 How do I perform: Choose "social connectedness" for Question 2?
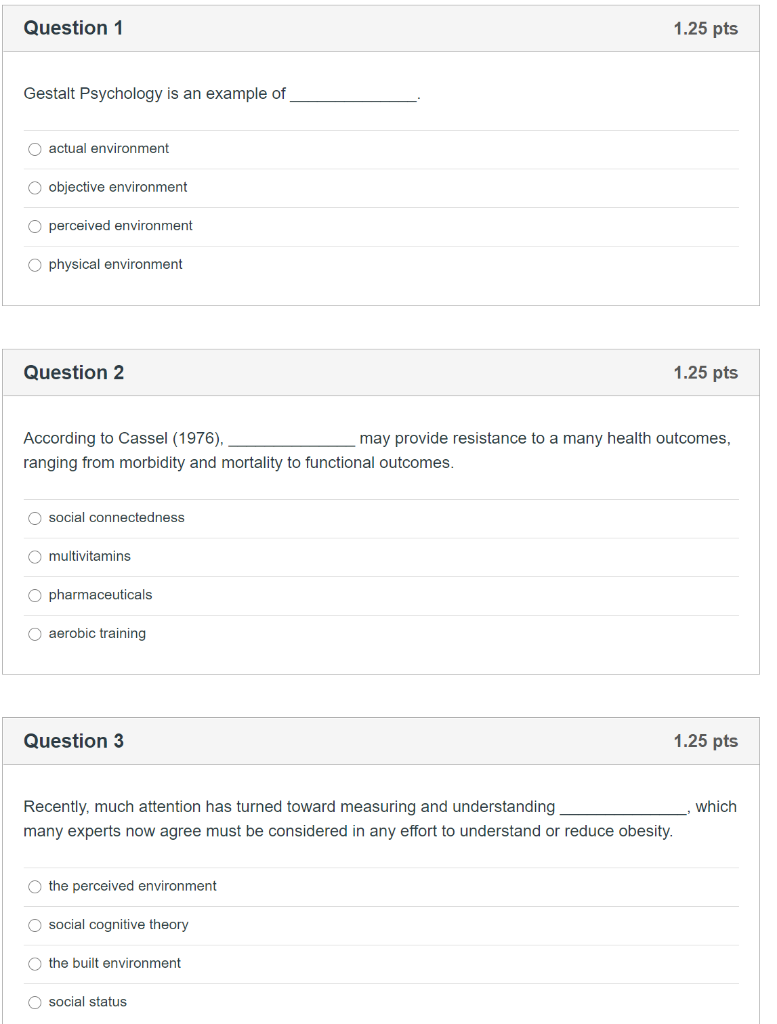point(35,517)
